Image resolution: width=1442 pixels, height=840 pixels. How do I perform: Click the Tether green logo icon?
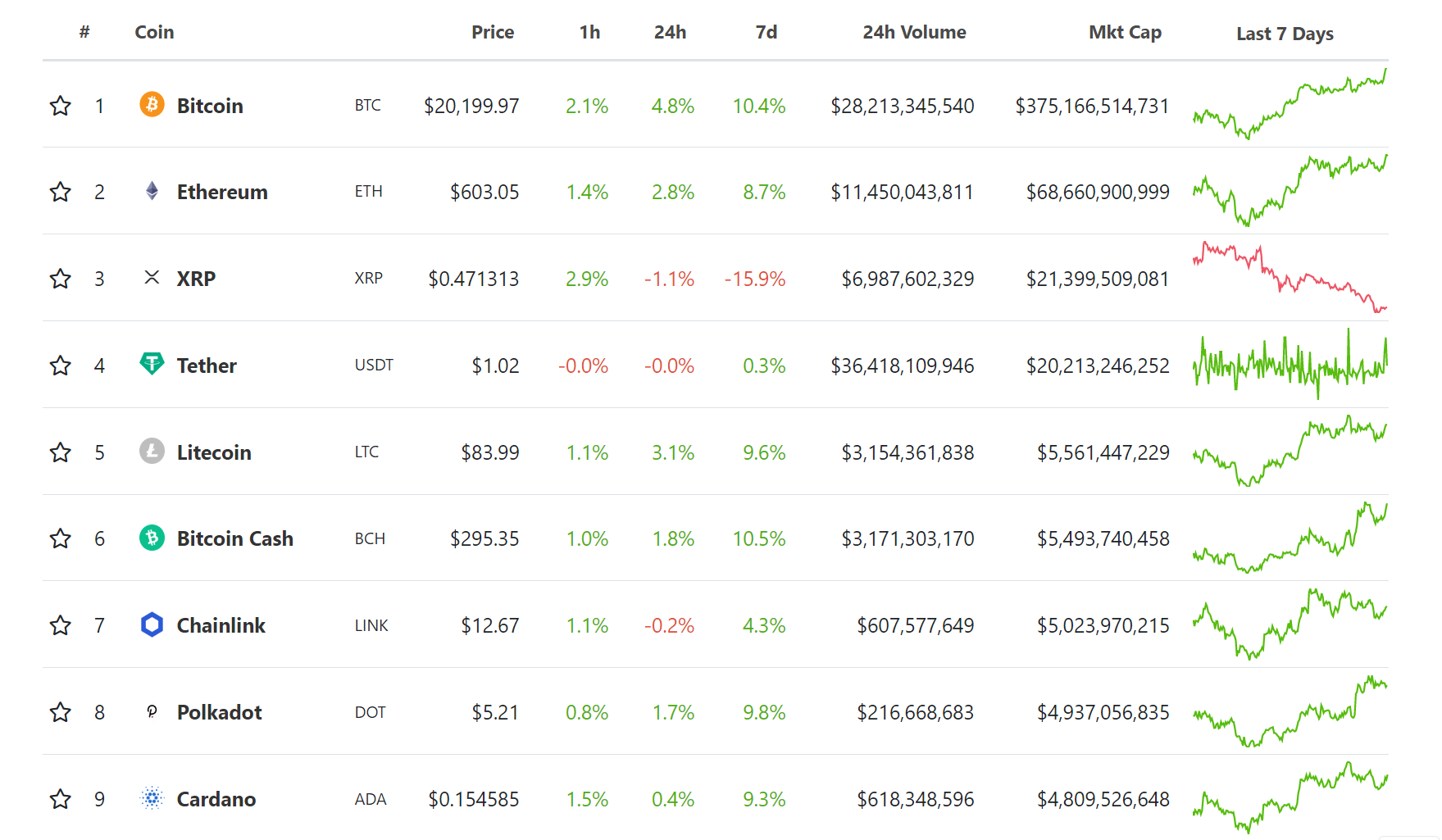click(152, 364)
